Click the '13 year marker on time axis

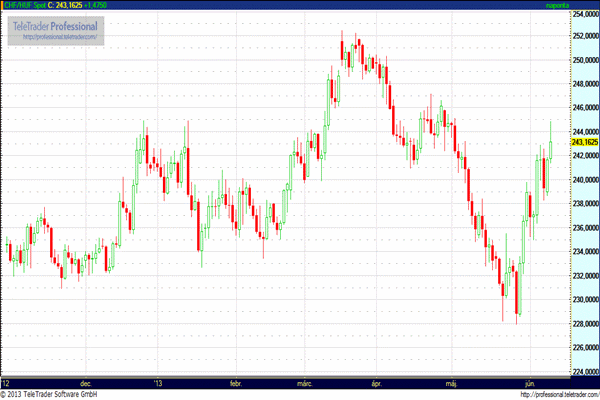(158, 383)
